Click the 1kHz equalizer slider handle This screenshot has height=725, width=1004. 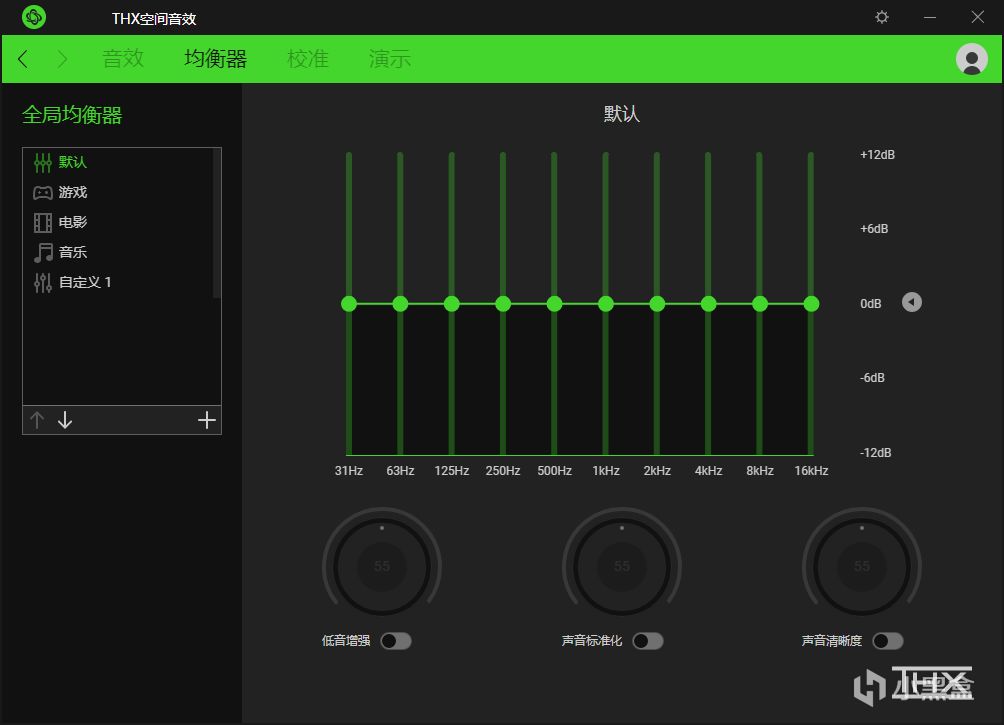click(x=606, y=303)
